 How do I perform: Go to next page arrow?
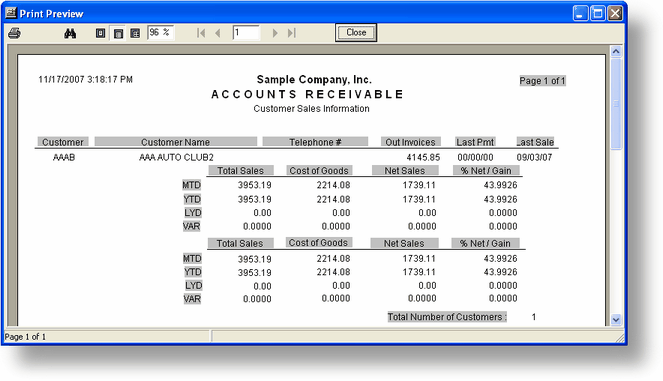pos(275,33)
